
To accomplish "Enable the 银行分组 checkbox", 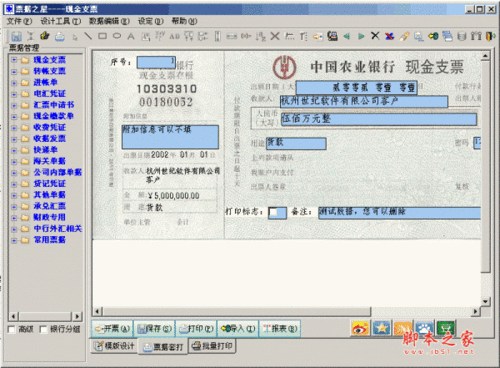I will pos(43,329).
